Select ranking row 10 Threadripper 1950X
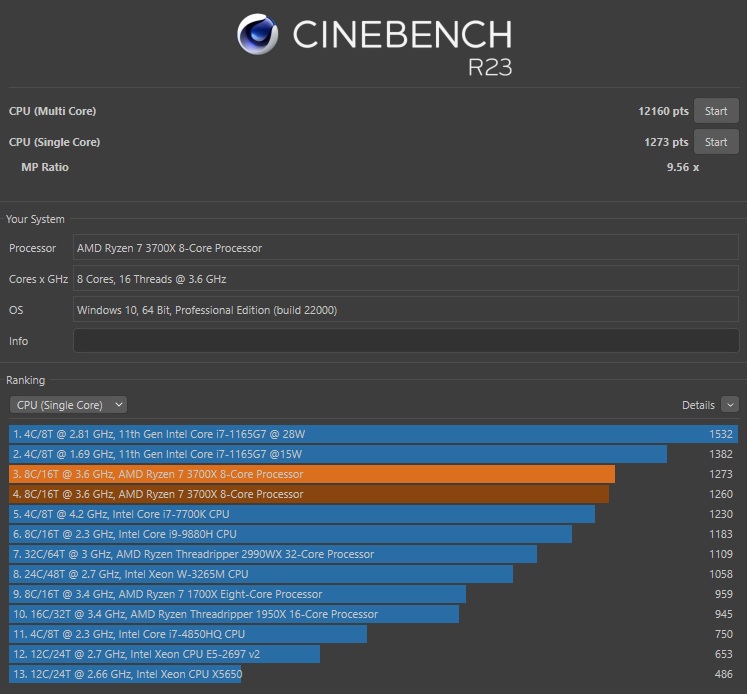The height and width of the screenshot is (694, 747). [234, 614]
